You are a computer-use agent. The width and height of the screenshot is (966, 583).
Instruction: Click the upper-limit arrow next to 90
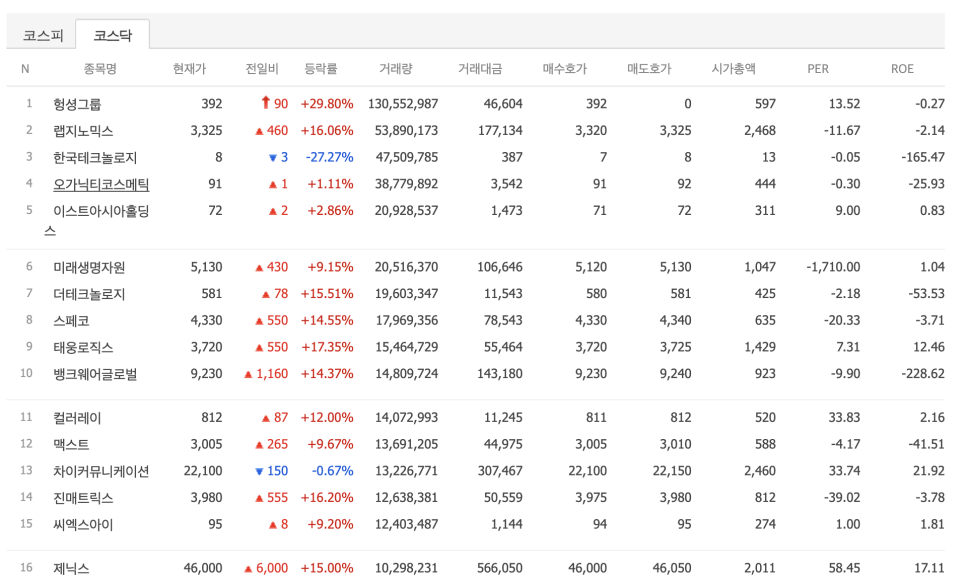(x=266, y=103)
